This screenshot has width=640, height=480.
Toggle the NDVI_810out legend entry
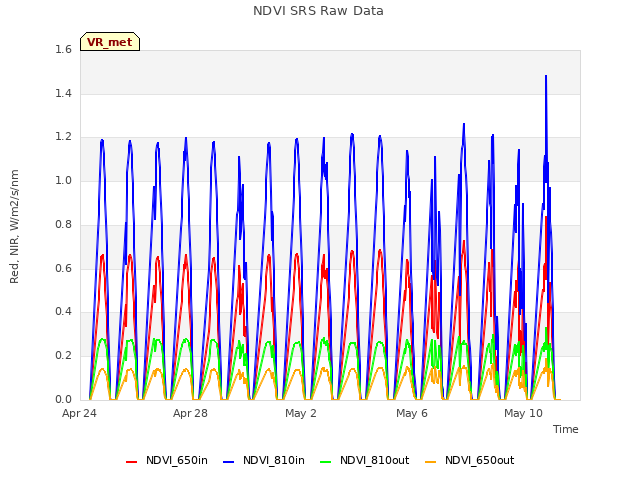tap(364, 461)
